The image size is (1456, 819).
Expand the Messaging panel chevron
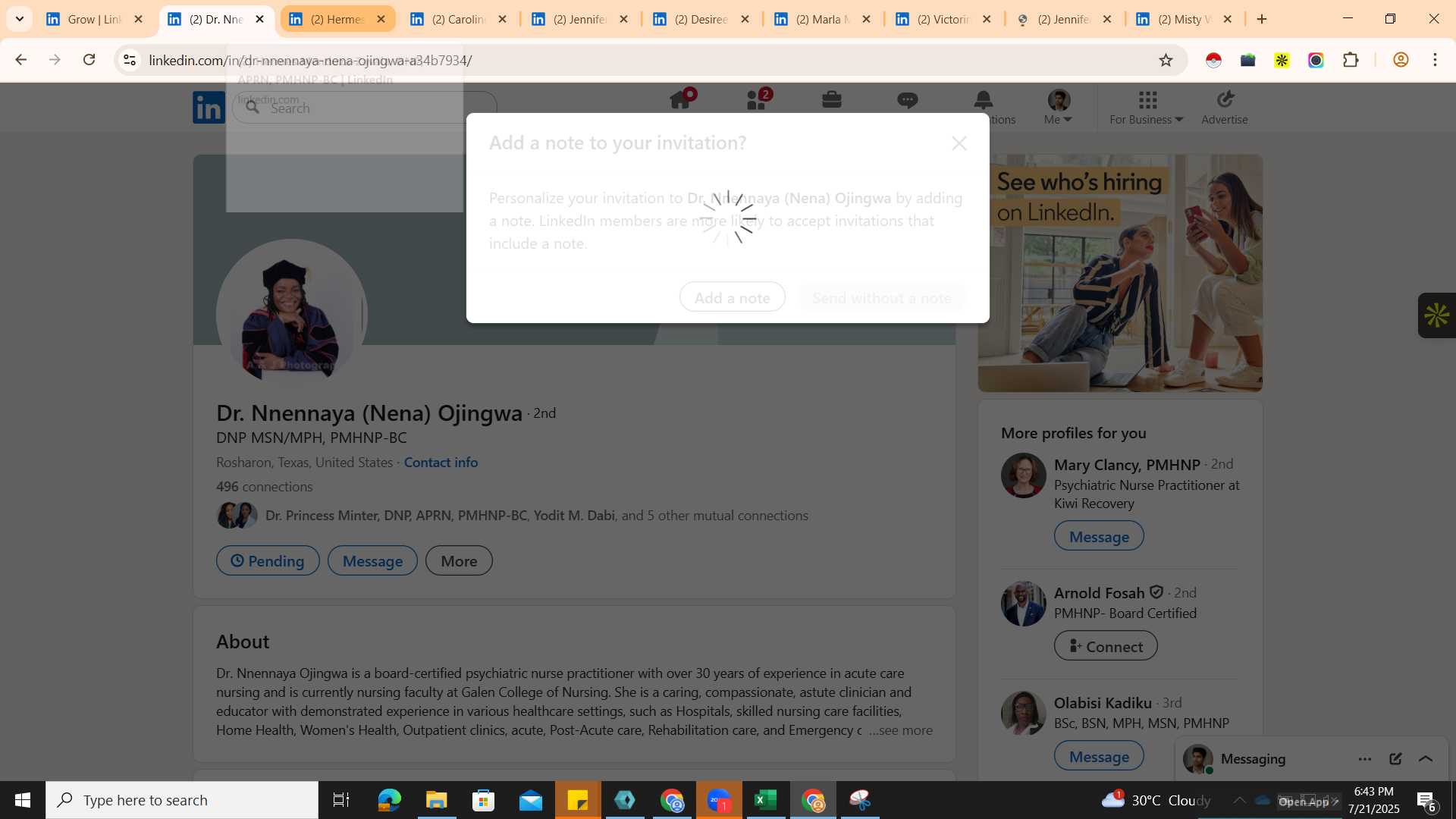pos(1426,759)
